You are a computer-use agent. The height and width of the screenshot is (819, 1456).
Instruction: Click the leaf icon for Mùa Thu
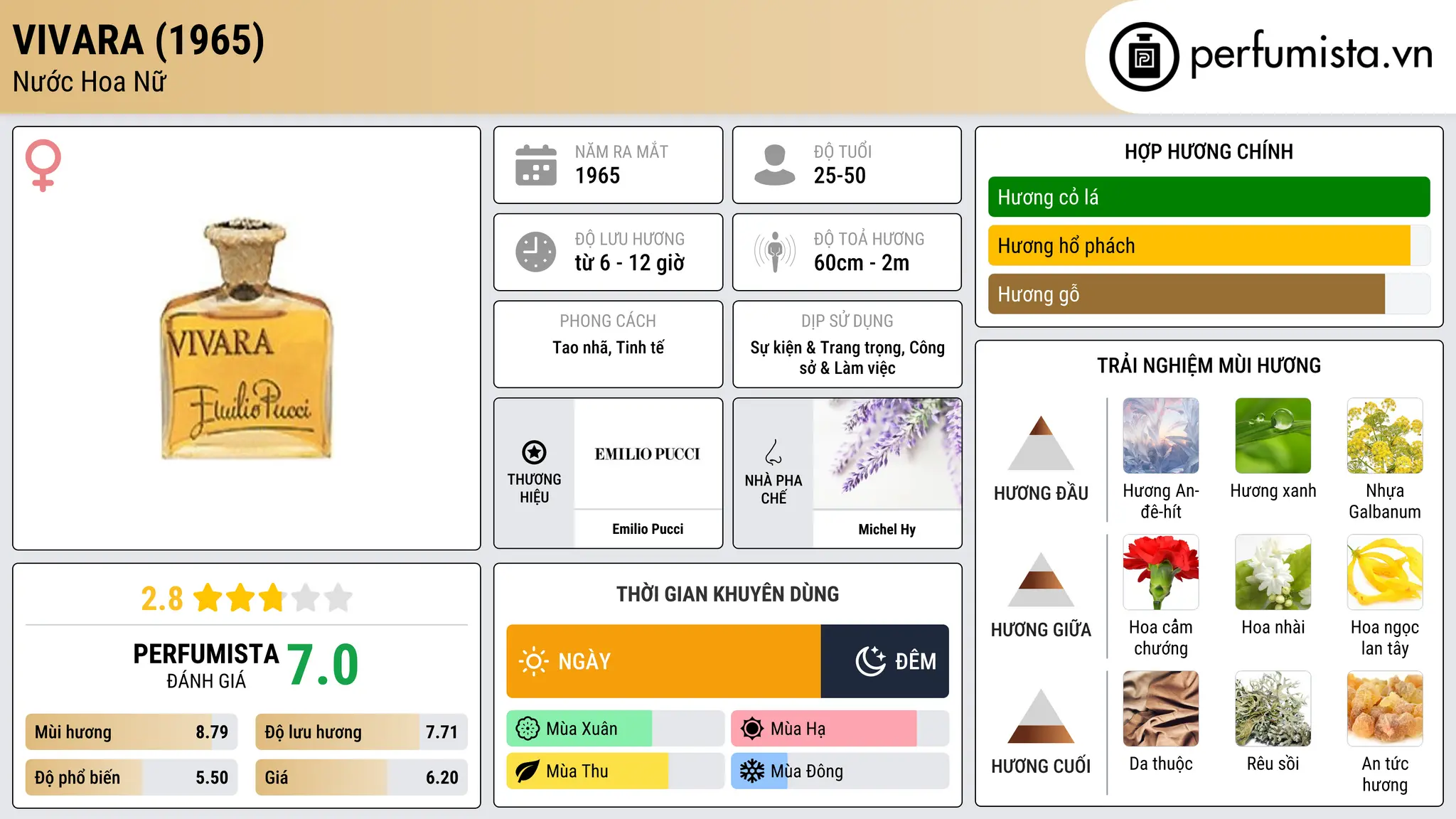pos(528,771)
